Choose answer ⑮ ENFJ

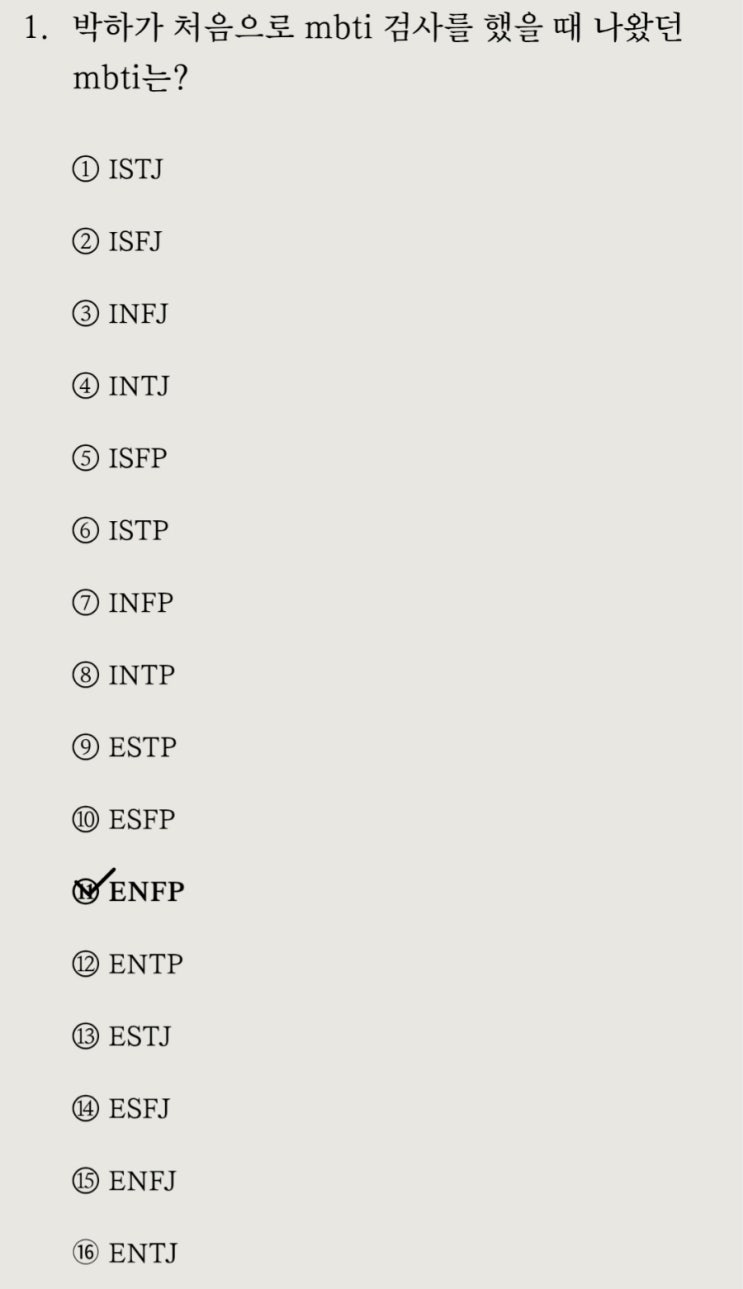tap(125, 1181)
